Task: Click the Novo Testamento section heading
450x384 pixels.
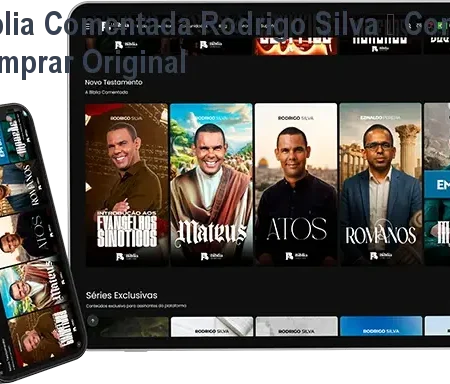Action: click(113, 82)
